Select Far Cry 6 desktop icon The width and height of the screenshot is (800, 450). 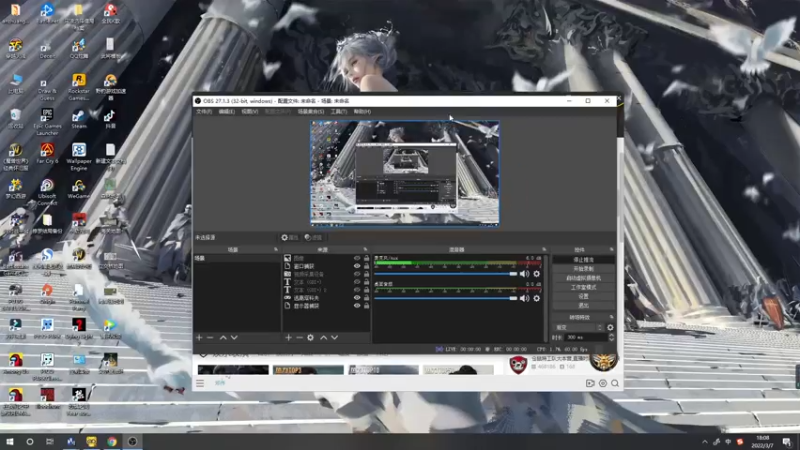(x=47, y=154)
